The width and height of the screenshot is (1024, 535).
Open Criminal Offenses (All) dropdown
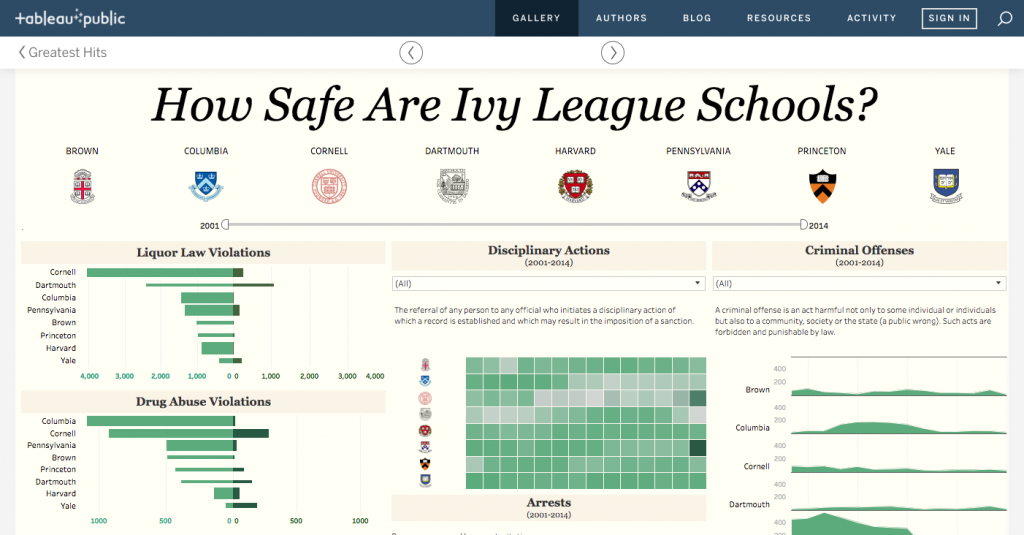point(859,284)
